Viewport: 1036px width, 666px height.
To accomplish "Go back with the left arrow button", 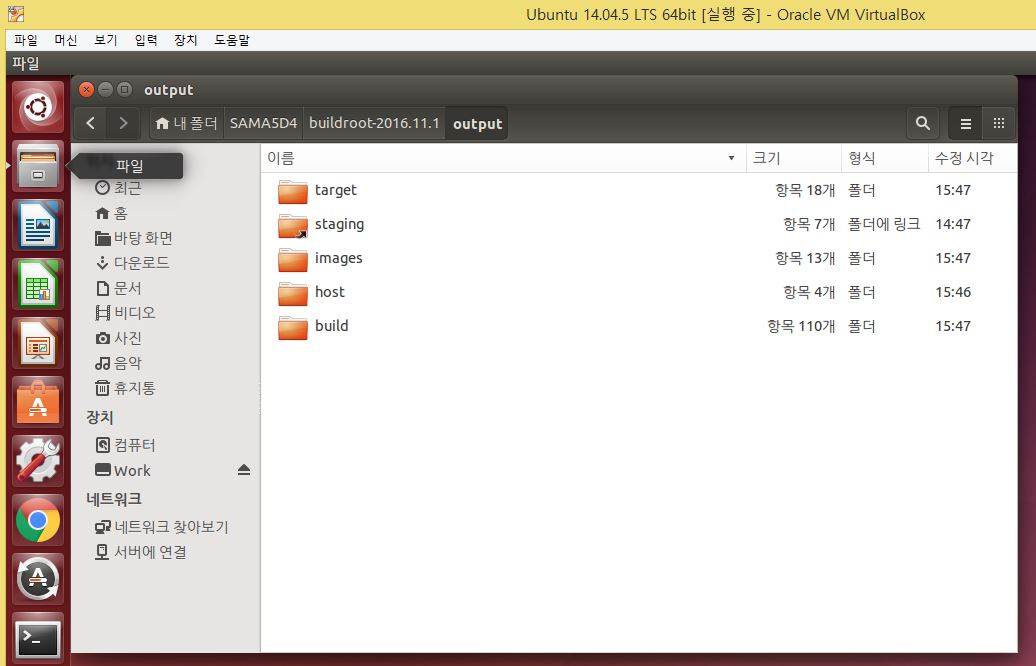I will click(91, 123).
